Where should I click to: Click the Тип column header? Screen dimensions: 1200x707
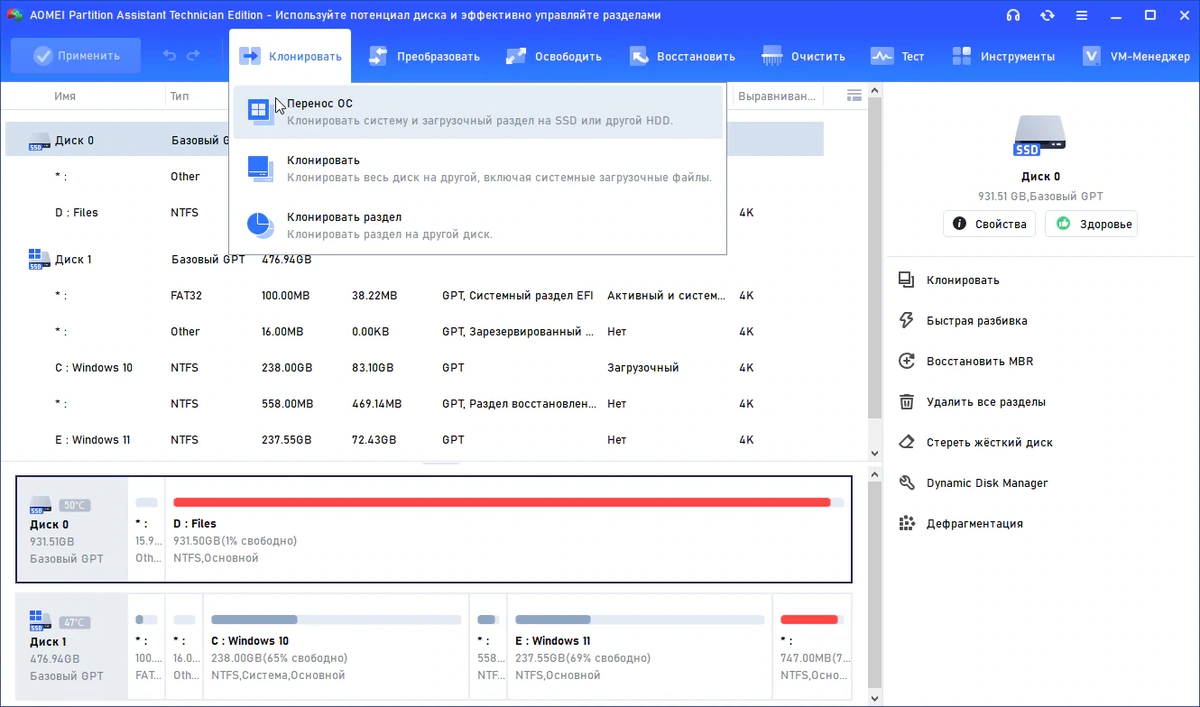pyautogui.click(x=180, y=96)
